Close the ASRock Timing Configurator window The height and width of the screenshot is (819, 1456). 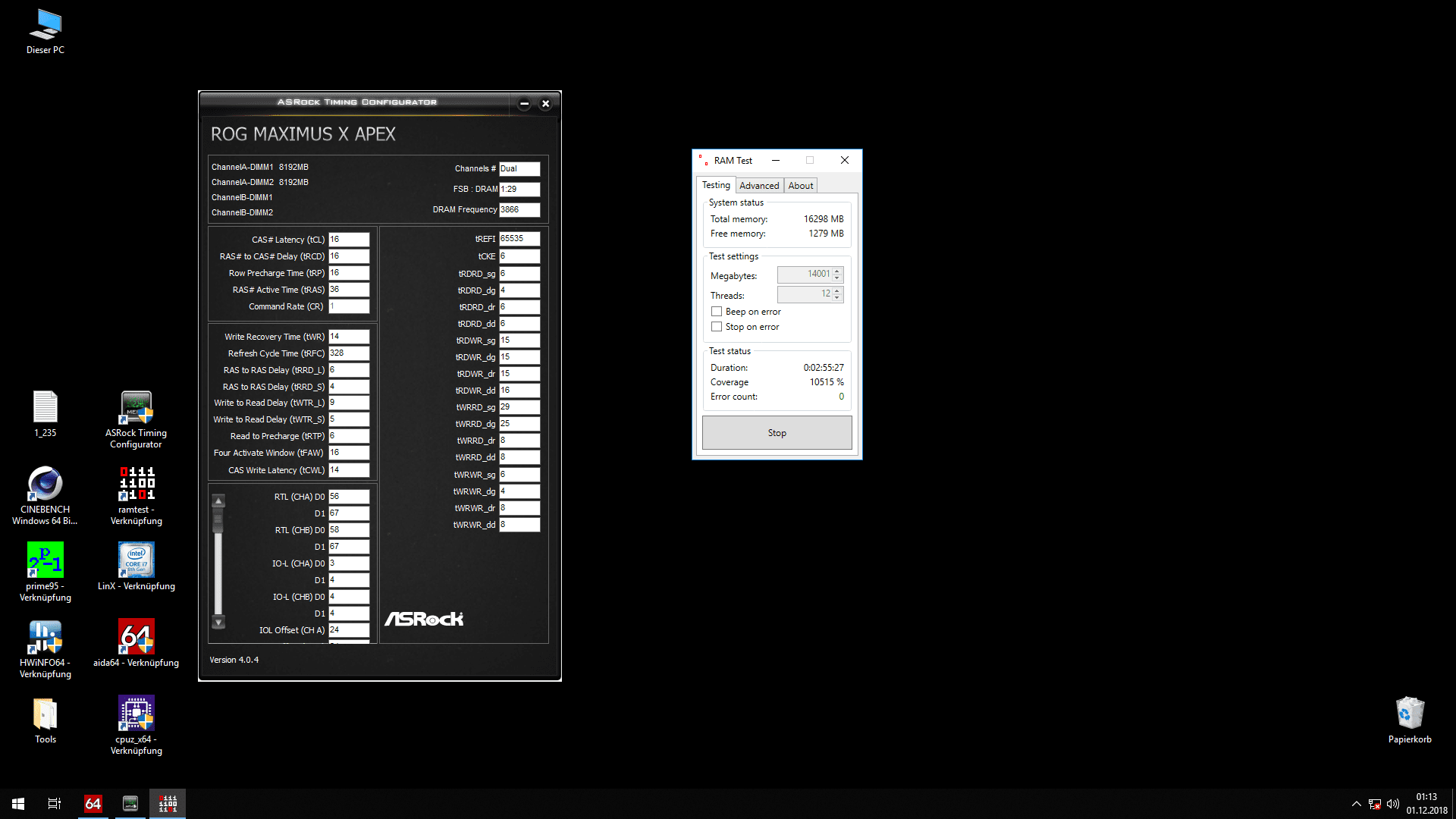tap(545, 104)
